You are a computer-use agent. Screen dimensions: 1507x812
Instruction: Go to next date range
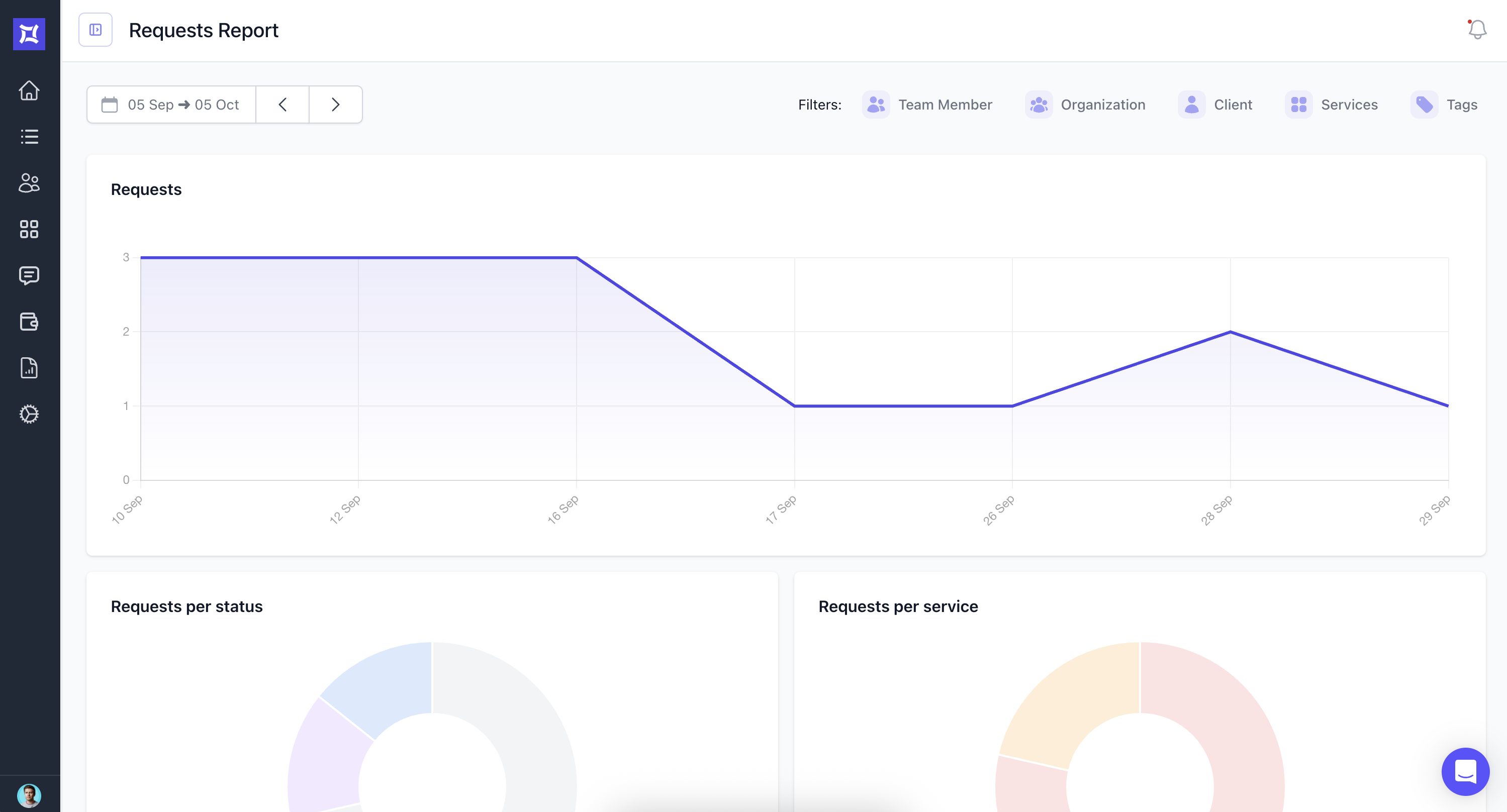coord(335,105)
